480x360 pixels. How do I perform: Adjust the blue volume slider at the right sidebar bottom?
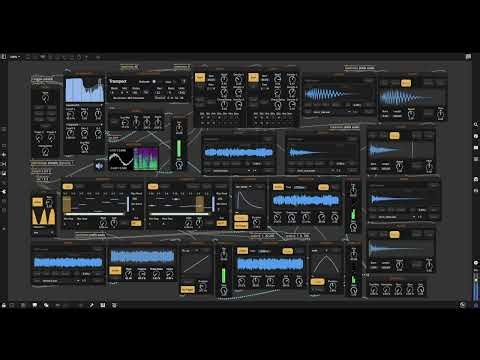[476, 287]
